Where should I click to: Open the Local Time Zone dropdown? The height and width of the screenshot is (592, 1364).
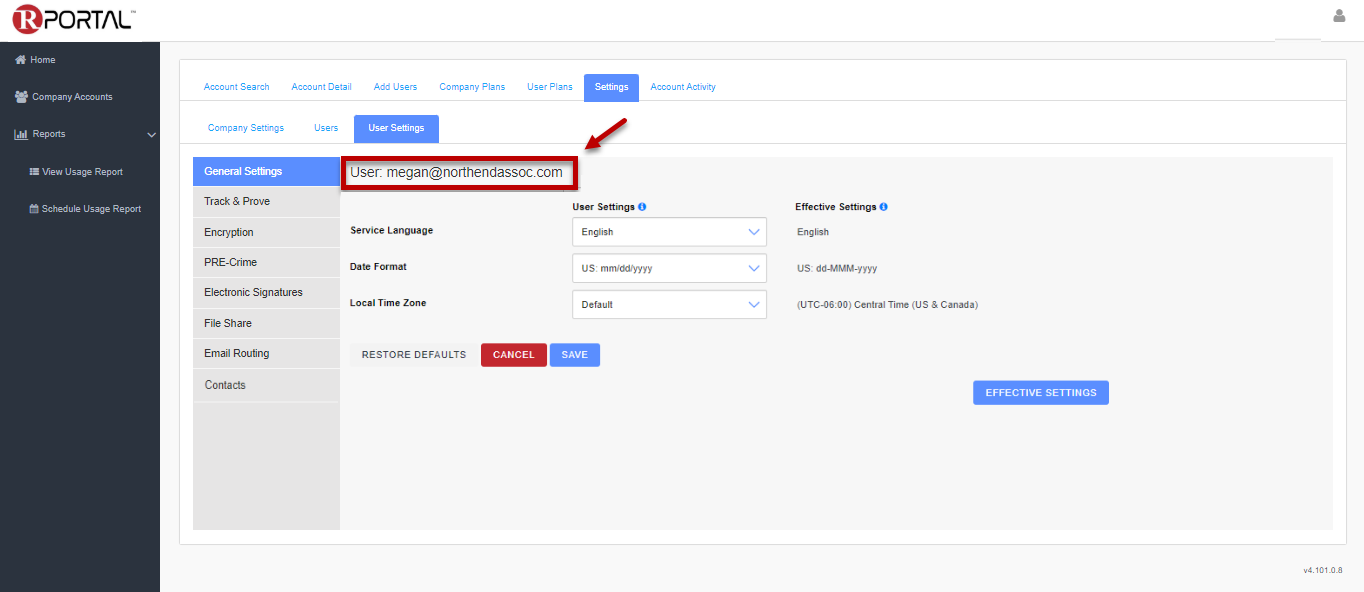[669, 305]
